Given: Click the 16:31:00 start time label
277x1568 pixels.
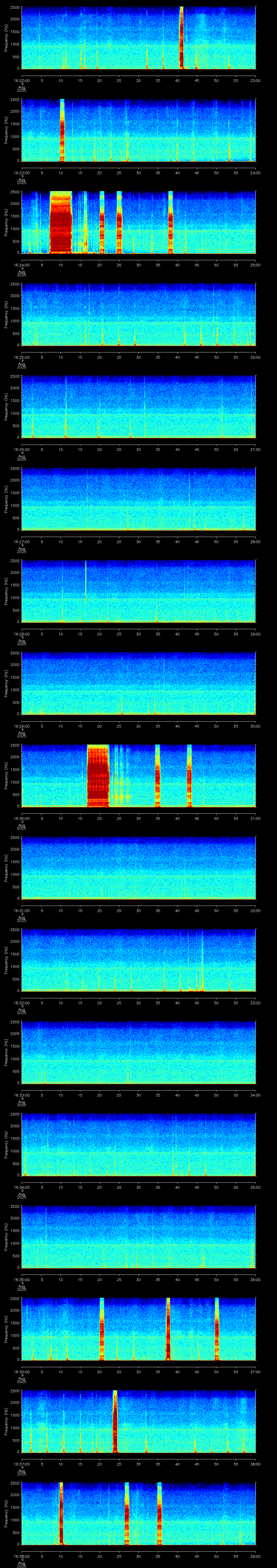Looking at the screenshot, I should click(21, 910).
